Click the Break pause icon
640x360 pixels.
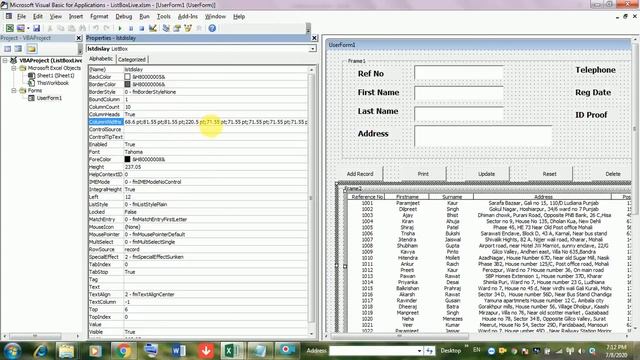[131, 28]
